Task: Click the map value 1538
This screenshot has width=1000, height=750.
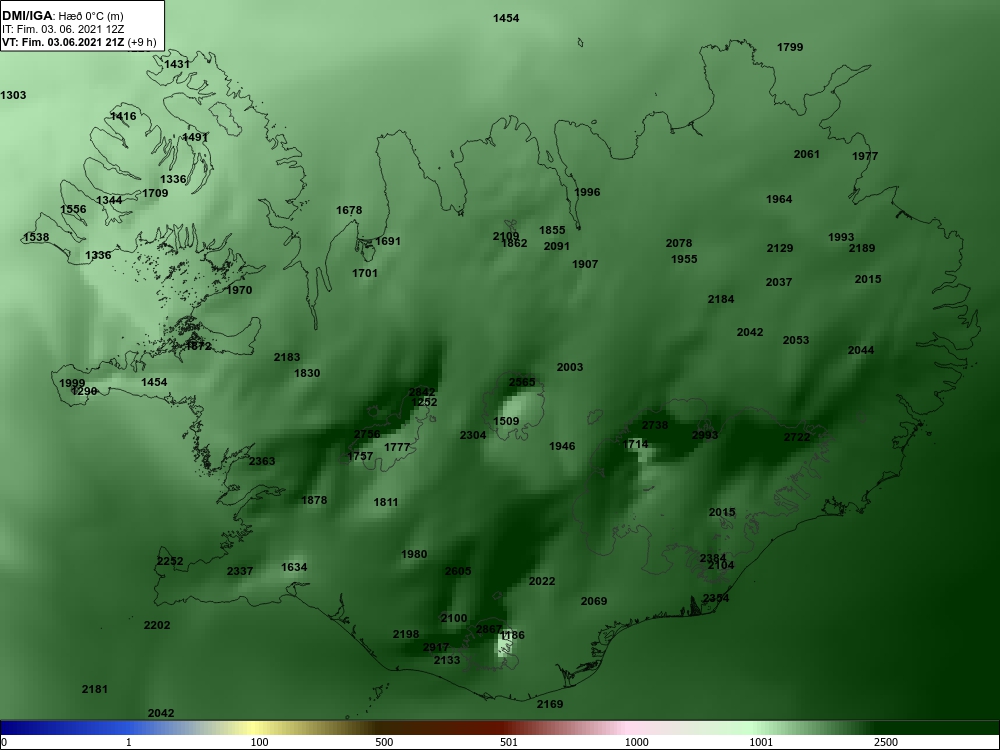Action: pyautogui.click(x=36, y=237)
